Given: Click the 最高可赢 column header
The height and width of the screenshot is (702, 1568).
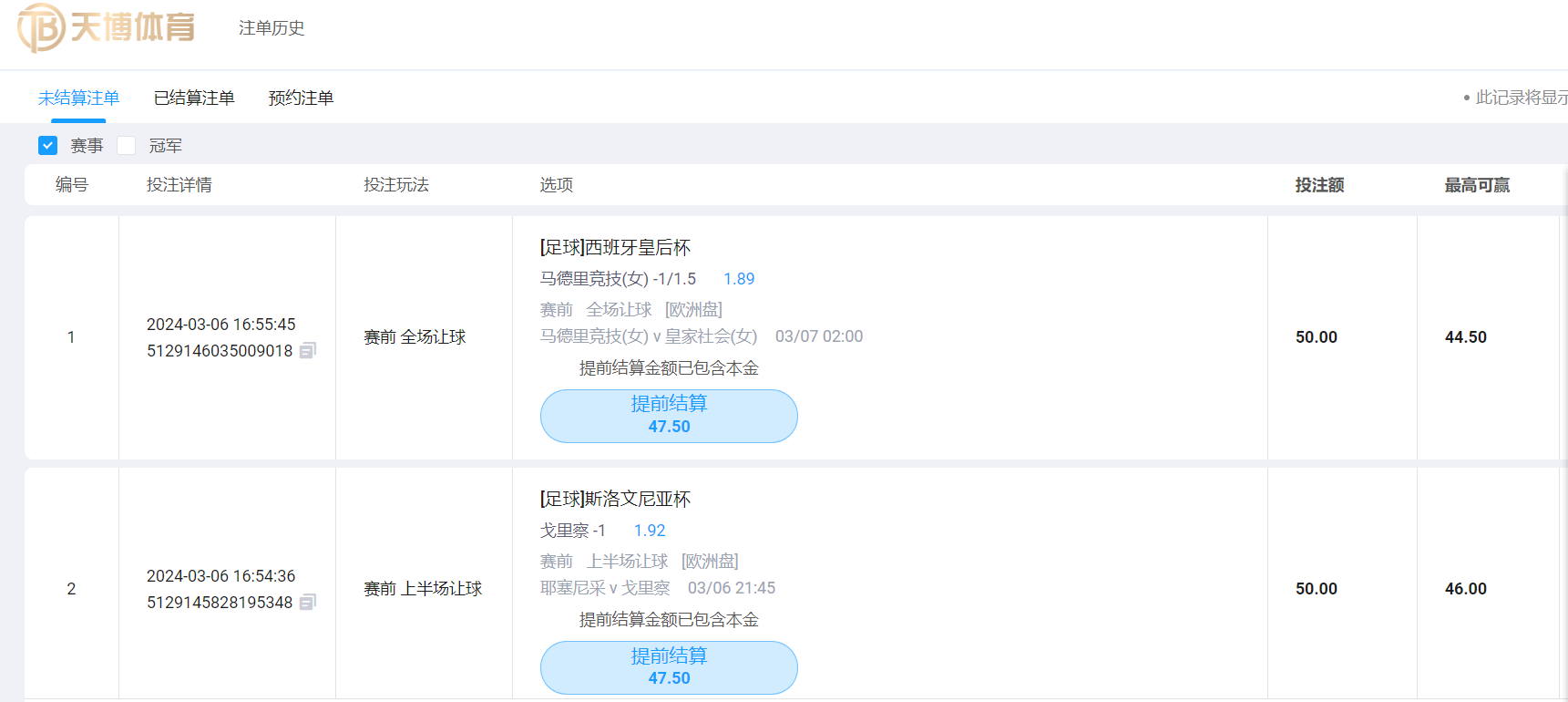Looking at the screenshot, I should point(1477,185).
